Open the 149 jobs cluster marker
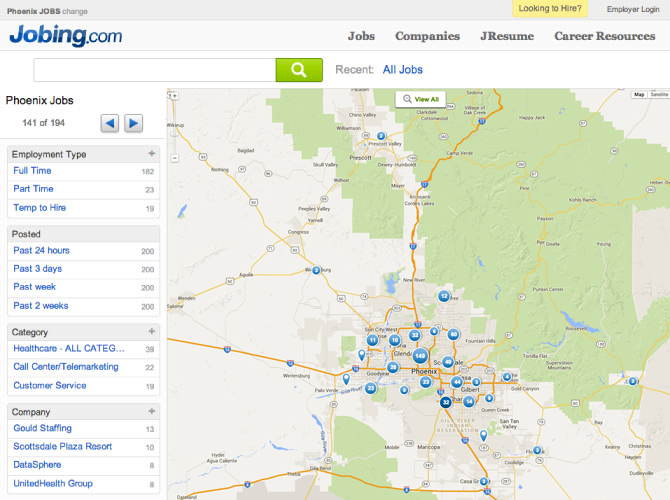The image size is (670, 500). [x=420, y=356]
